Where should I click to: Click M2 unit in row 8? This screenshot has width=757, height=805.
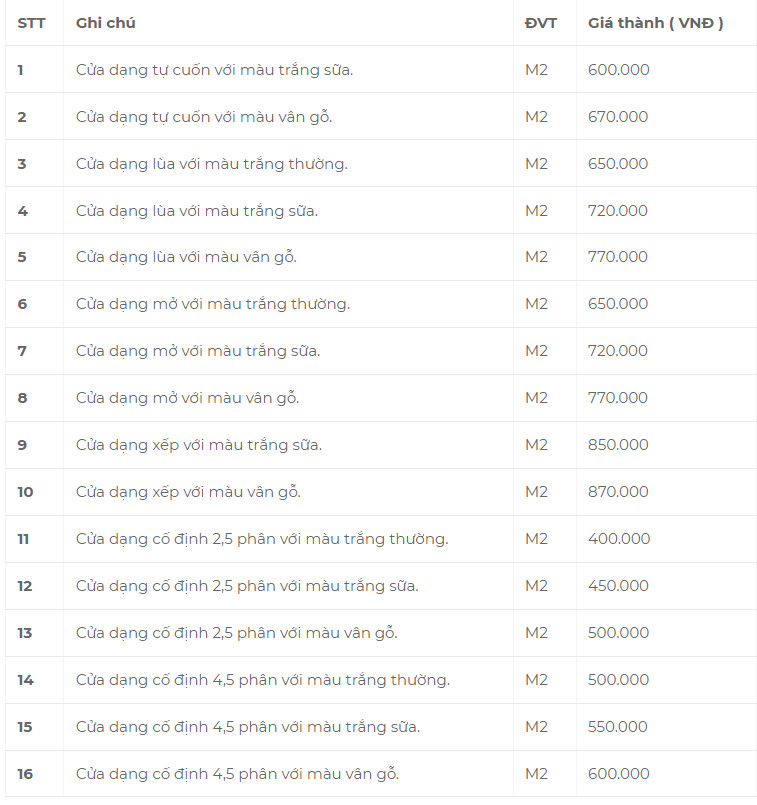point(536,398)
